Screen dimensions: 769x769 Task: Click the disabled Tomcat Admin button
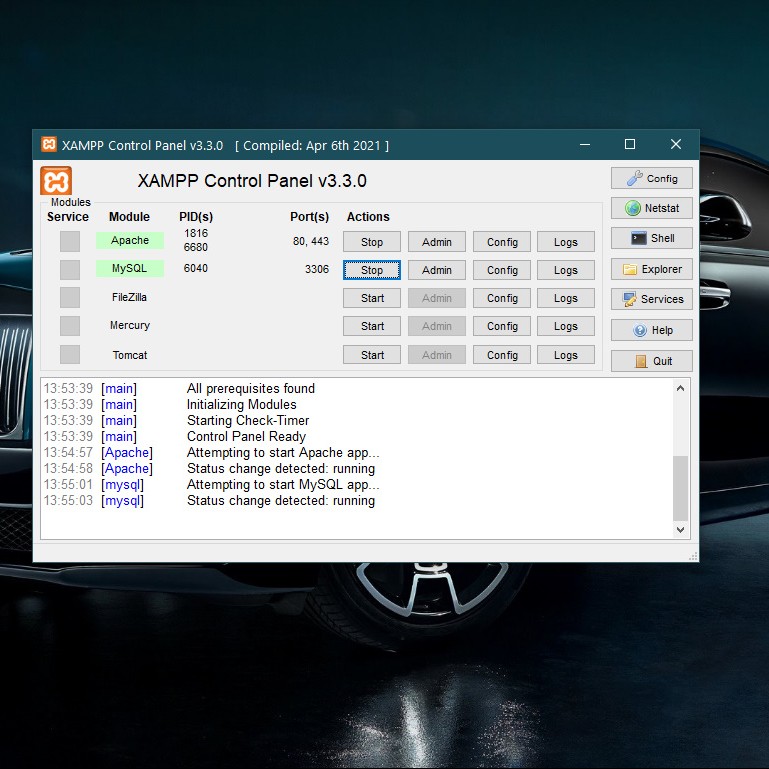pyautogui.click(x=436, y=355)
